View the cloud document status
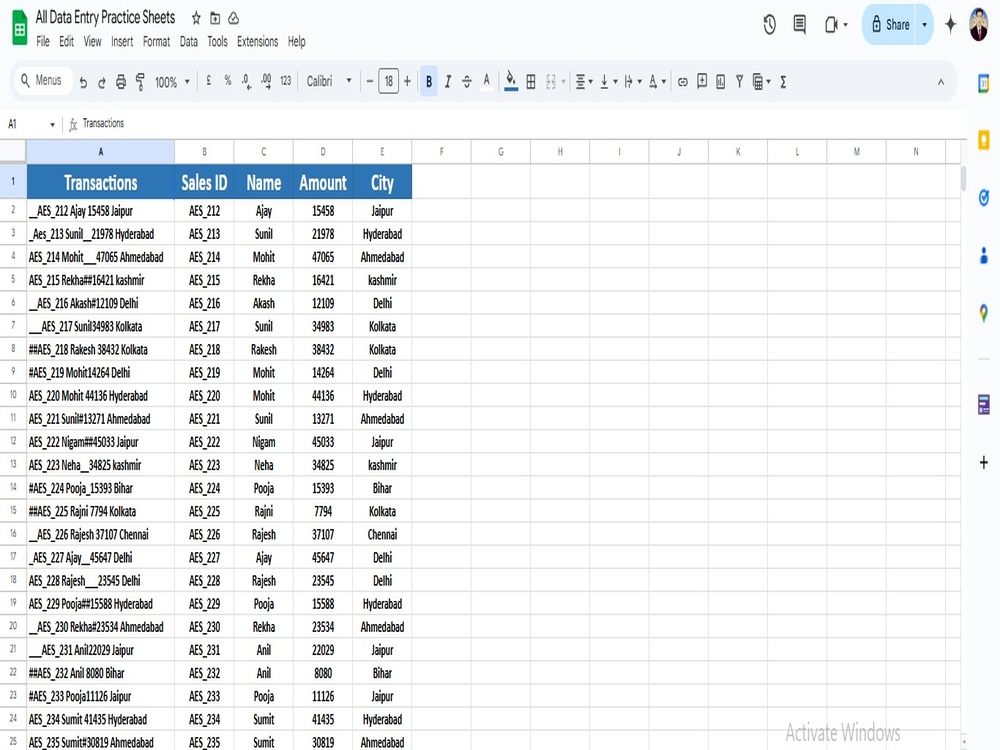This screenshot has height=750, width=1000. [x=233, y=18]
